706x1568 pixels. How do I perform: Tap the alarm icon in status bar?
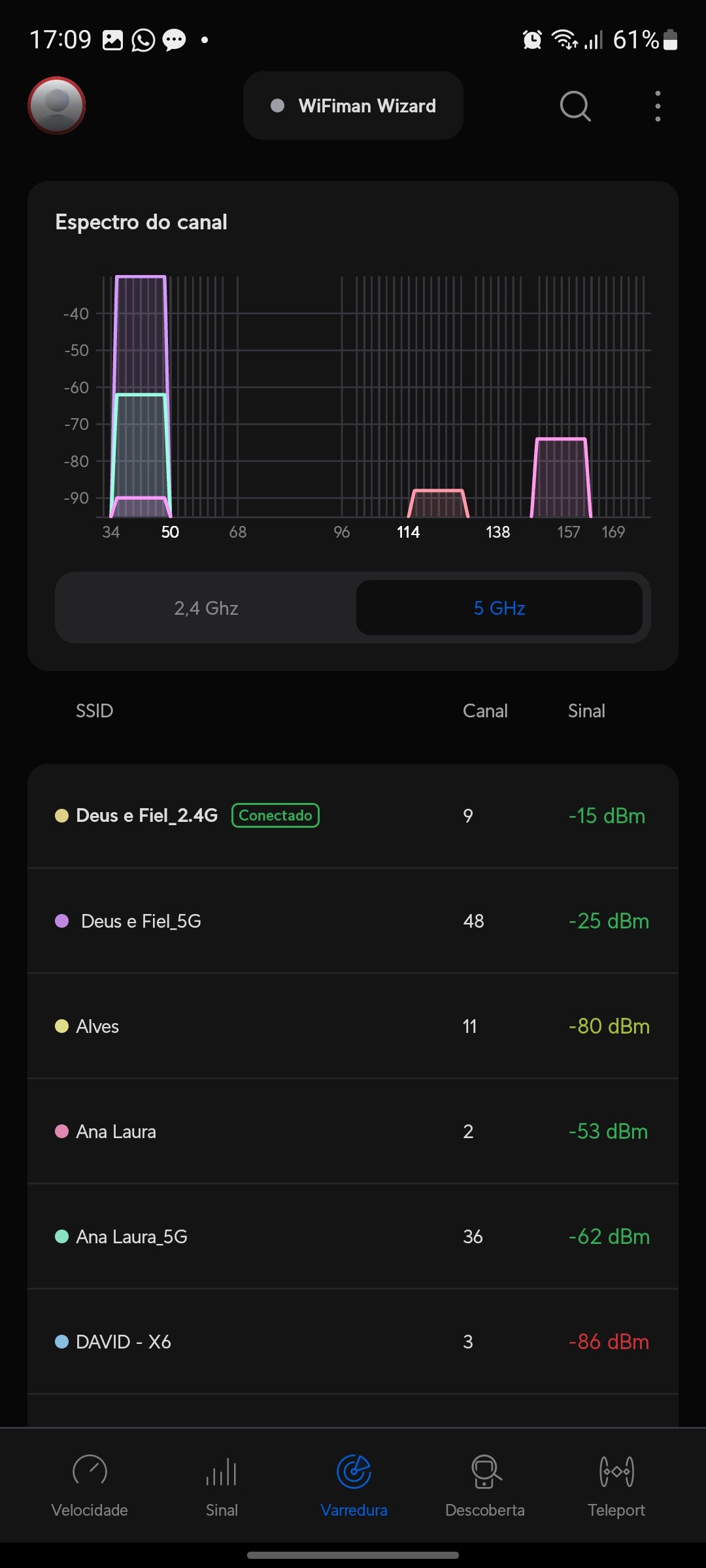pos(532,41)
